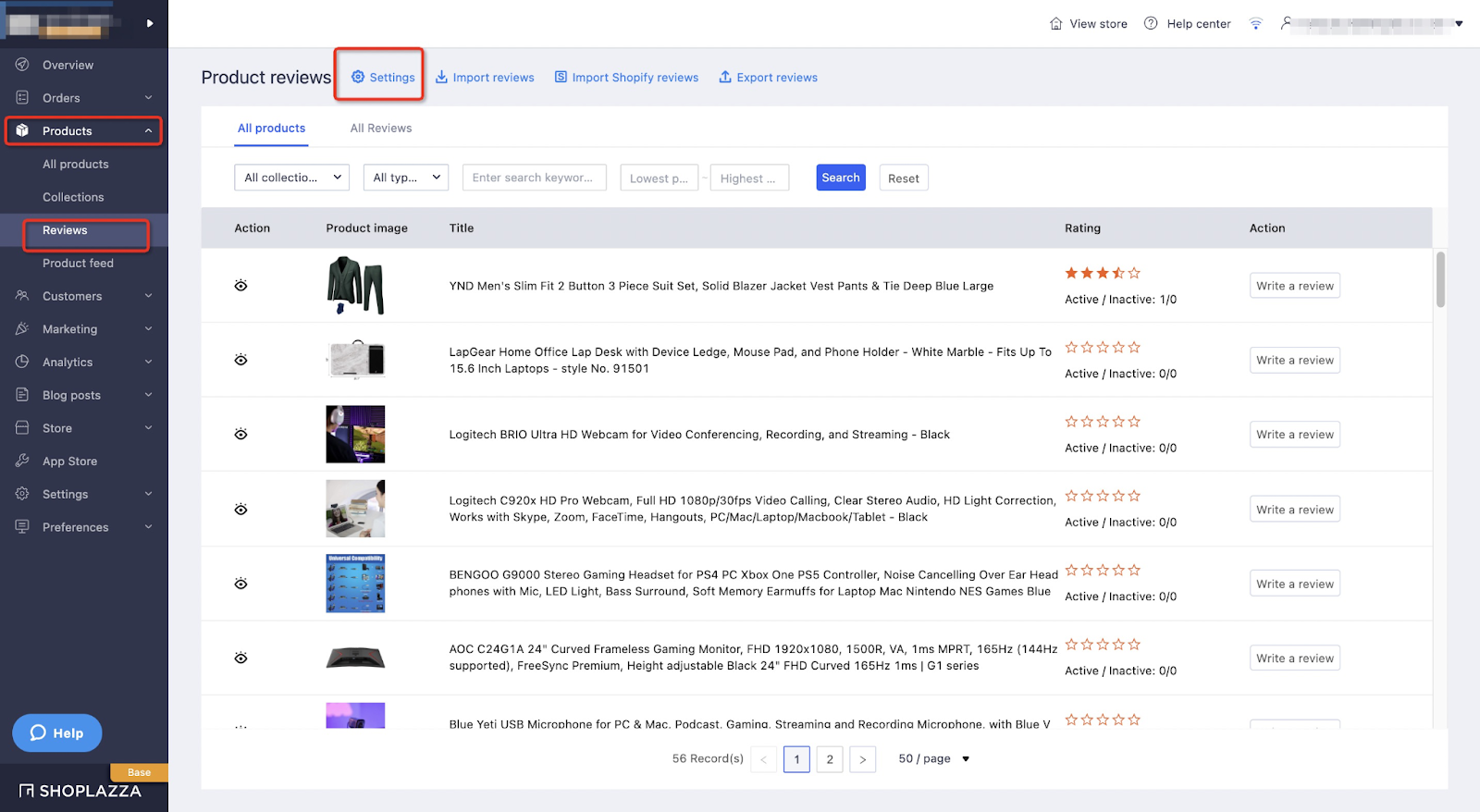Click the YND suit product thumbnail

click(355, 286)
